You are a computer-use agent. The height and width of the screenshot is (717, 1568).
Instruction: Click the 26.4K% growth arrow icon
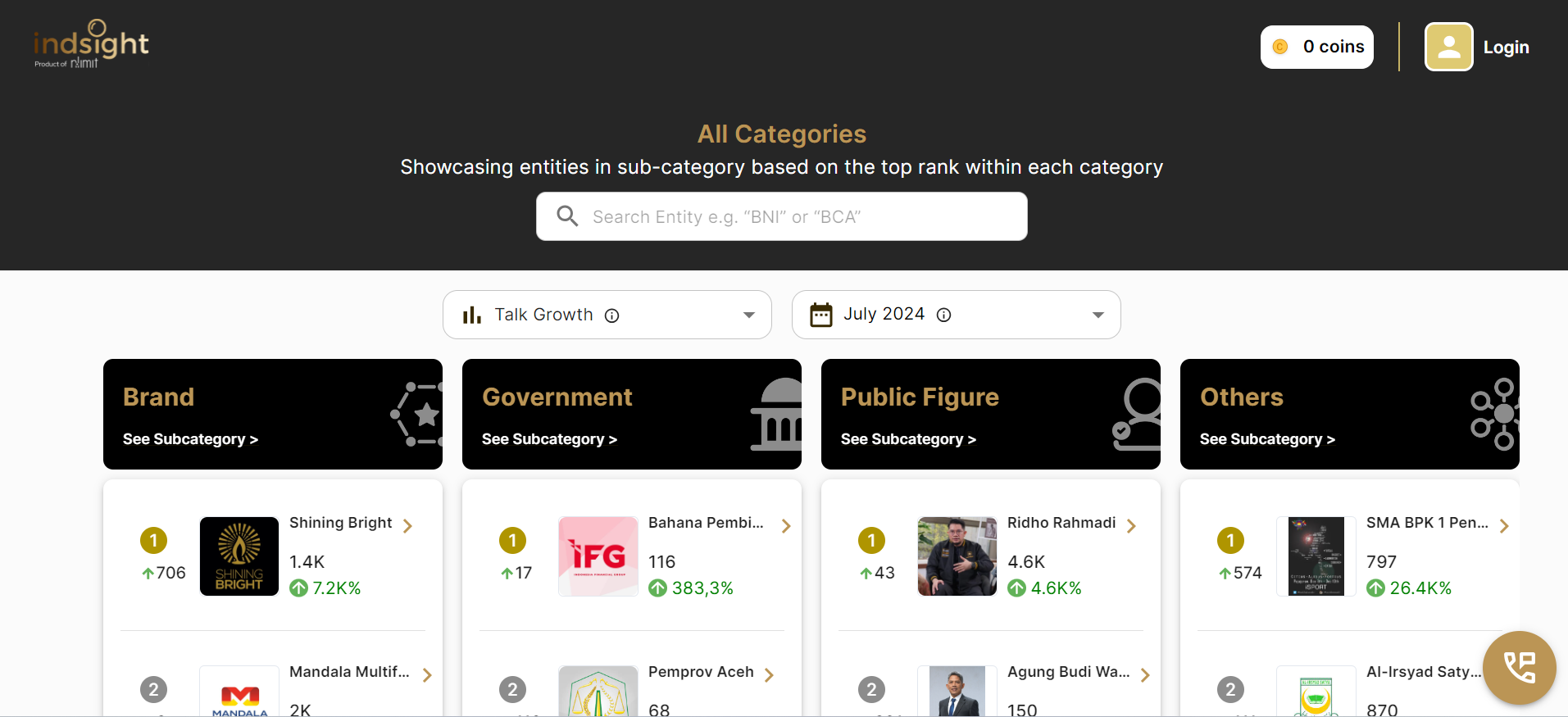point(1376,588)
